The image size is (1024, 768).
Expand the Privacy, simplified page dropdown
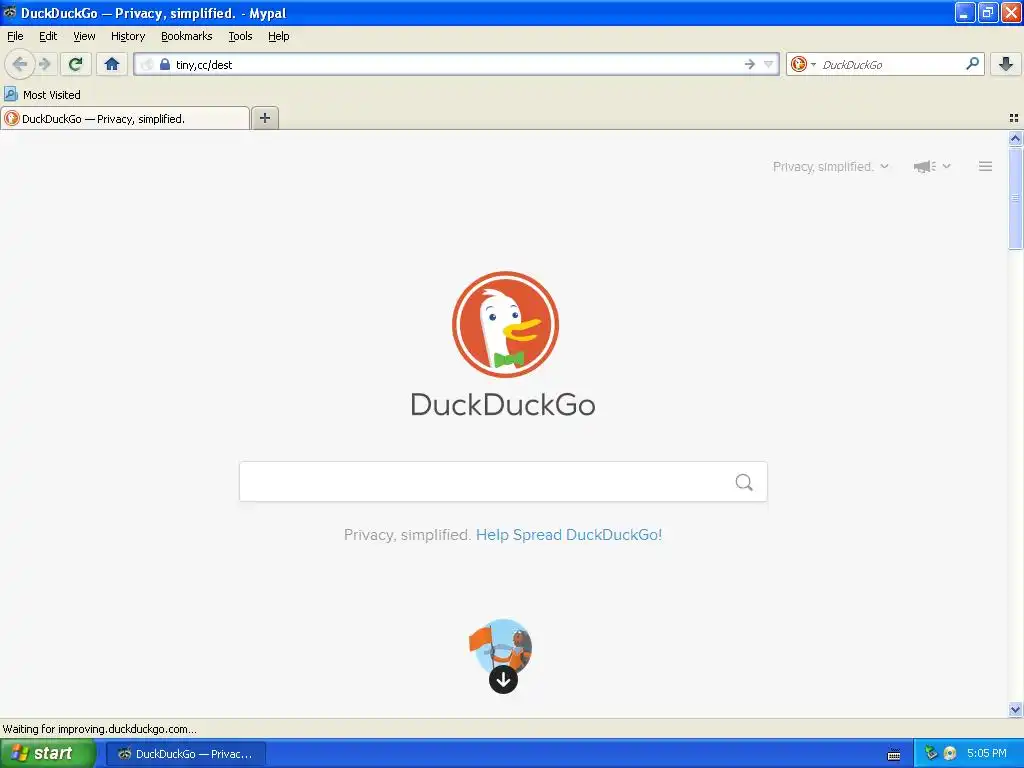click(x=831, y=167)
